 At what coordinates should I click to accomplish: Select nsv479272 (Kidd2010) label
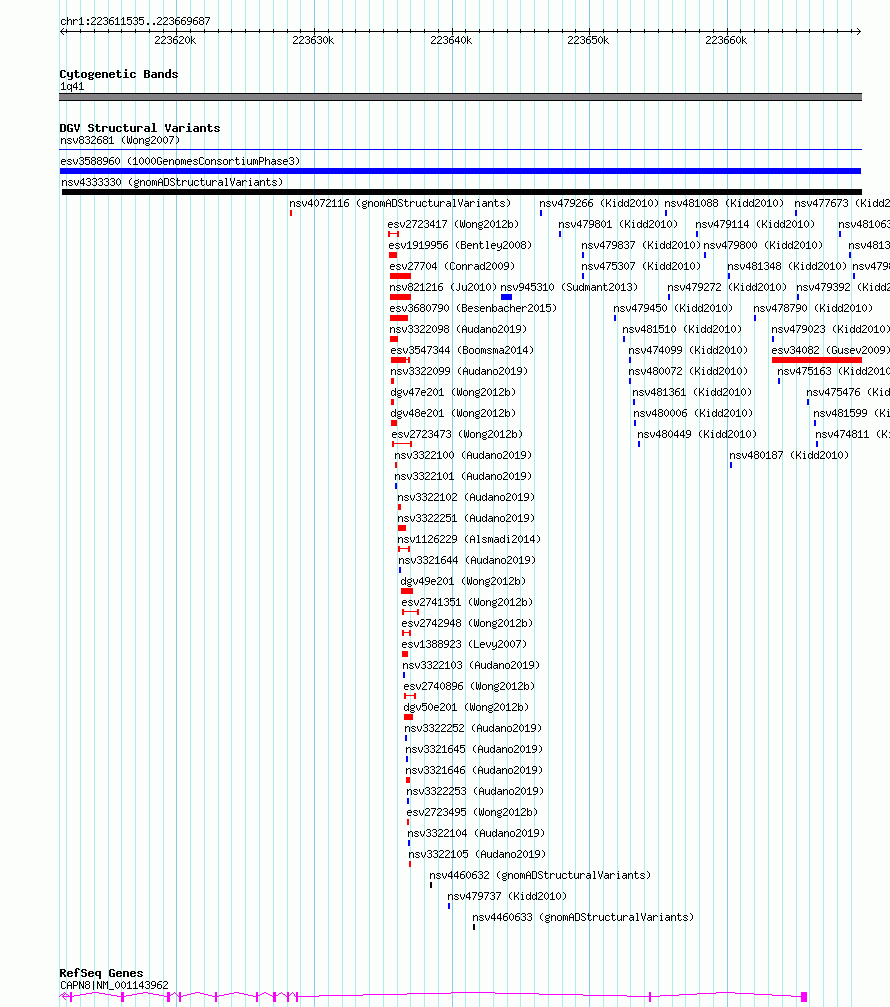click(727, 287)
